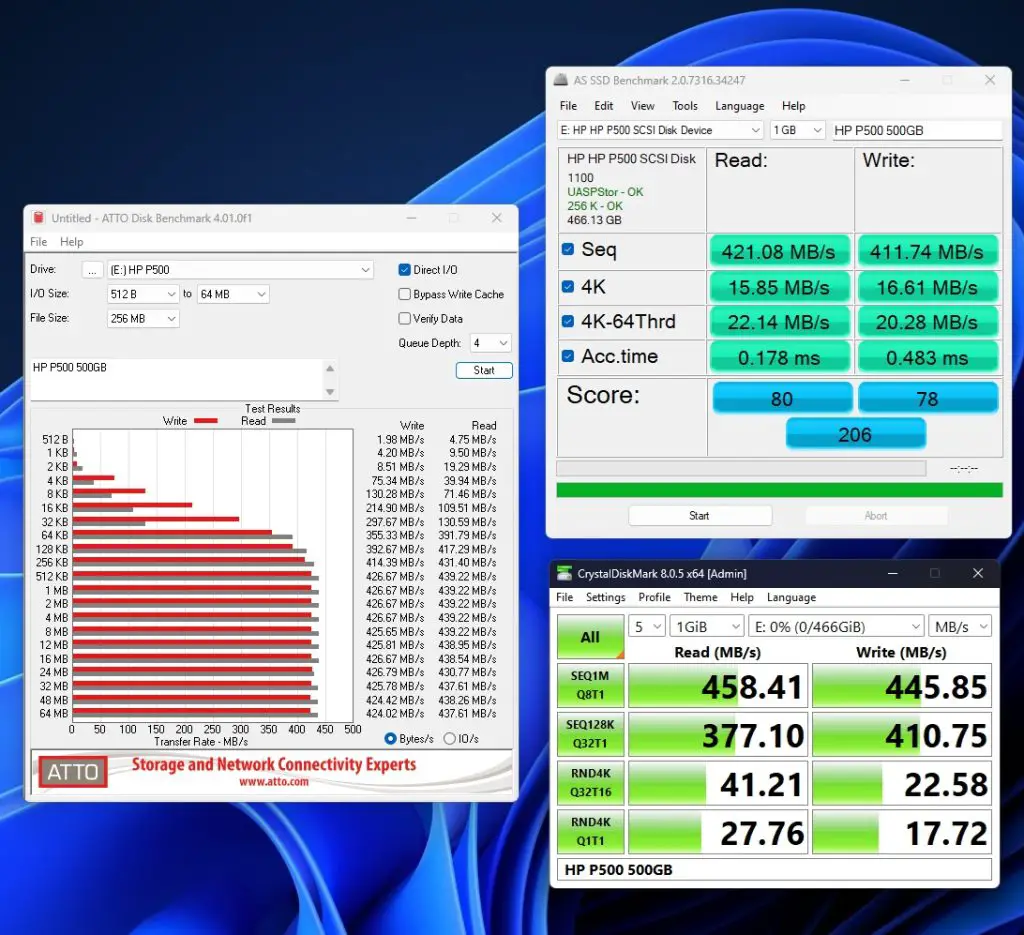The height and width of the screenshot is (935, 1024).
Task: Open www.atto.com link in banner
Action: click(274, 782)
